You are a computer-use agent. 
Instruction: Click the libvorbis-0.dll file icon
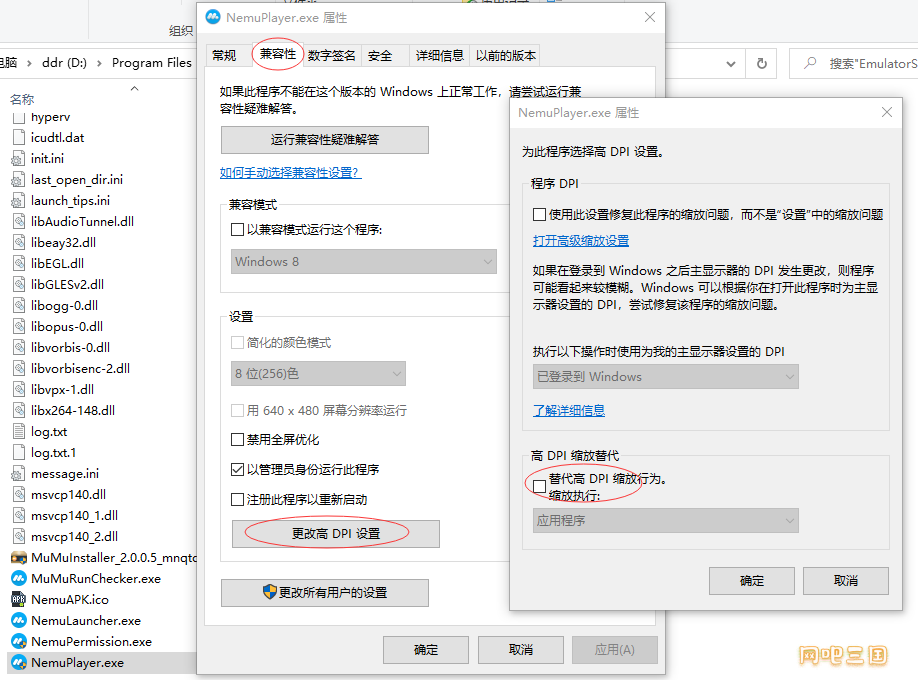coord(19,347)
